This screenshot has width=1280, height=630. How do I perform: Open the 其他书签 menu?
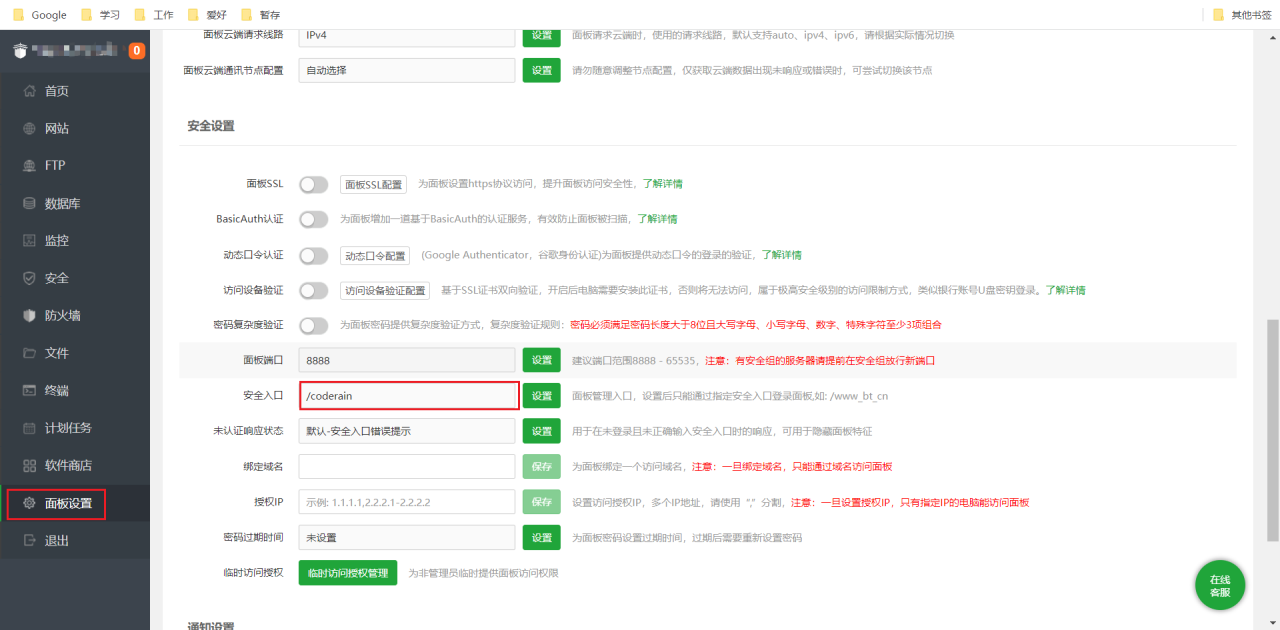coord(1243,14)
